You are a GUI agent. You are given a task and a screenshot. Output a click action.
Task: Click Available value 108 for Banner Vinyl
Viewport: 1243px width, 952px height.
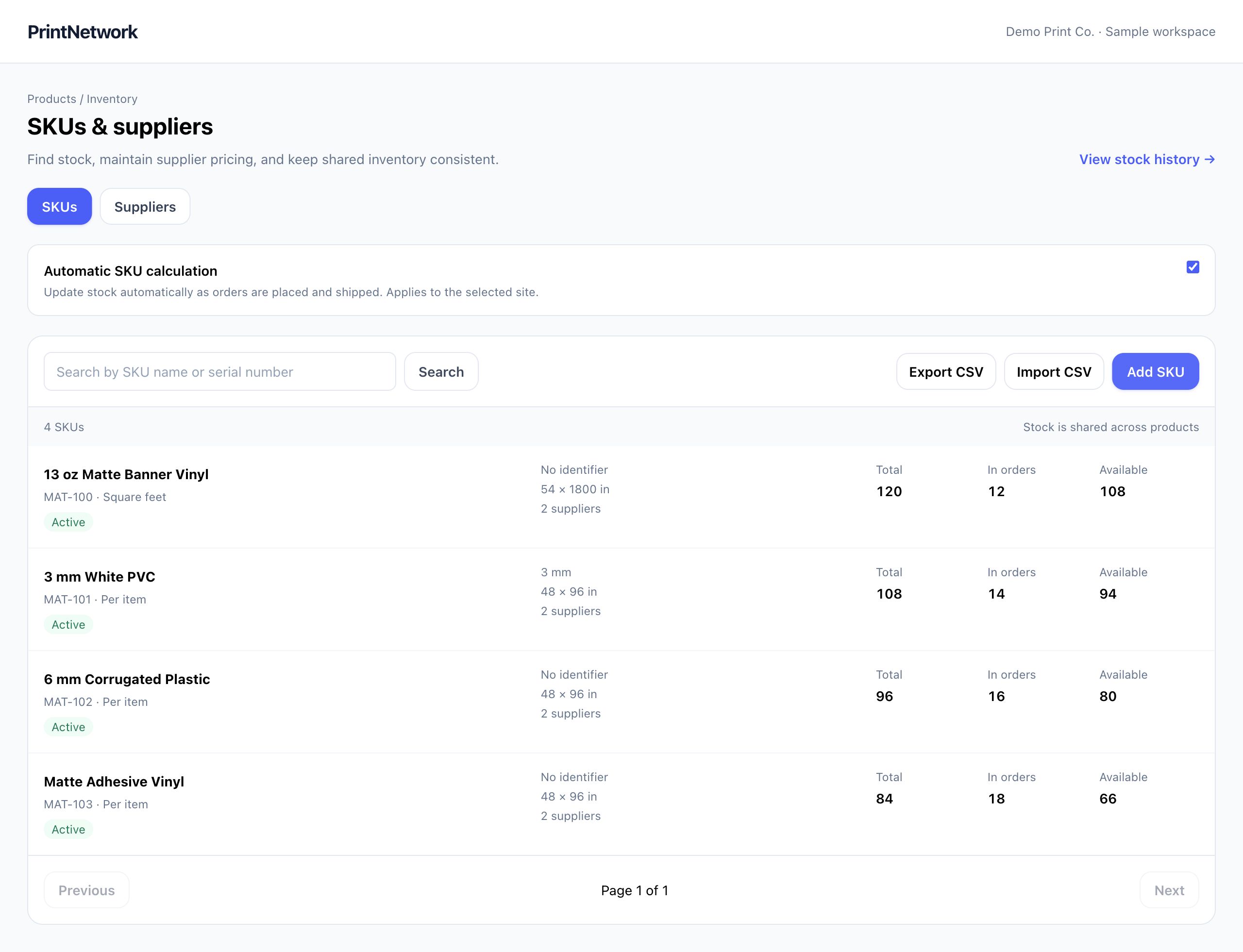[1112, 491]
